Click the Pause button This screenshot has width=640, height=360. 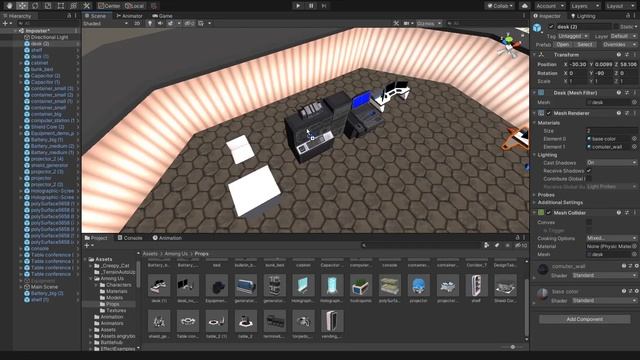pyautogui.click(x=311, y=6)
